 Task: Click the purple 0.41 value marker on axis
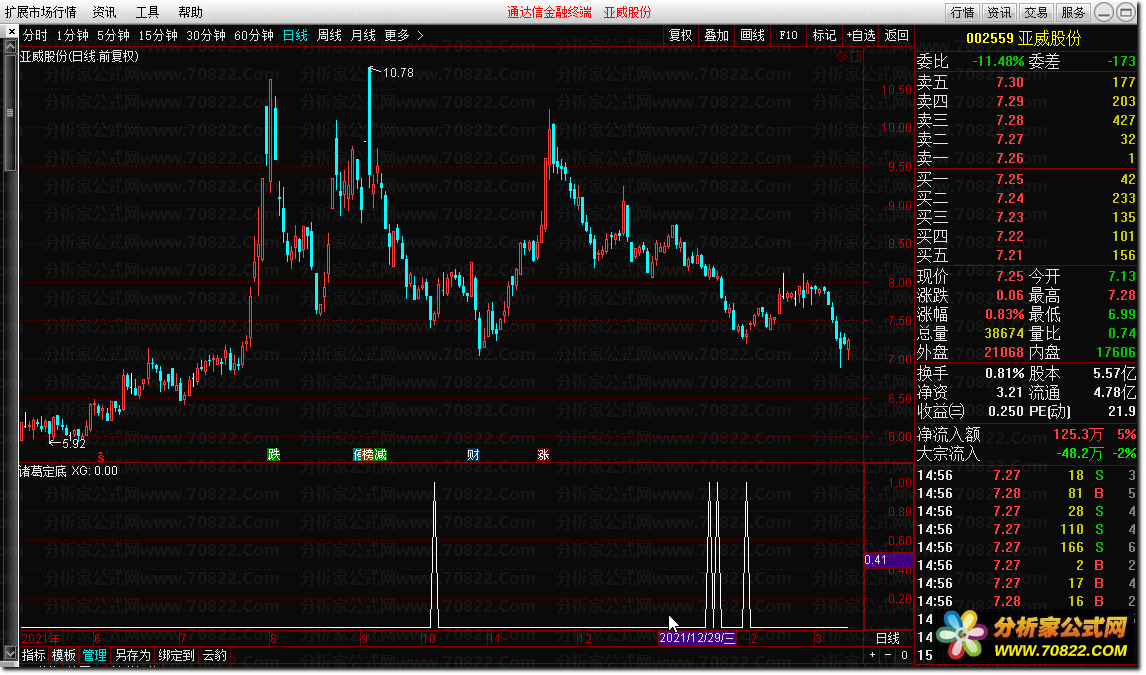pos(888,560)
